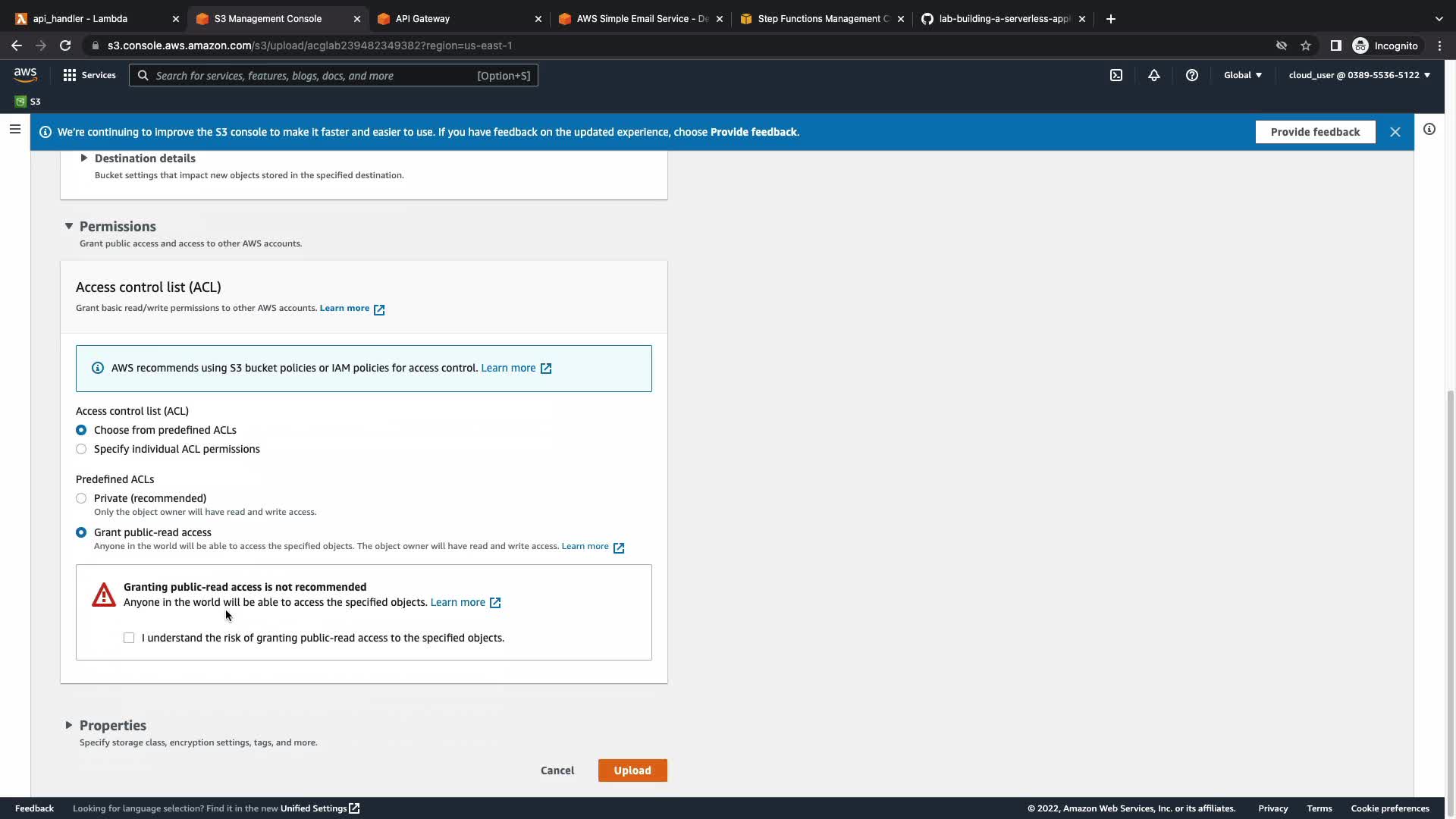The image size is (1456, 819).
Task: Click the Provide feedback button
Action: pyautogui.click(x=1314, y=132)
